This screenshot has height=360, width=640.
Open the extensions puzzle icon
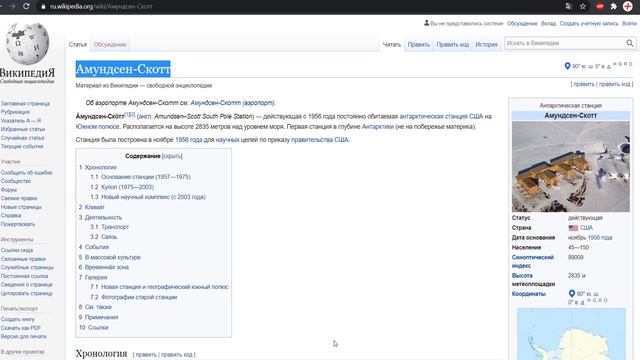[x=613, y=6]
